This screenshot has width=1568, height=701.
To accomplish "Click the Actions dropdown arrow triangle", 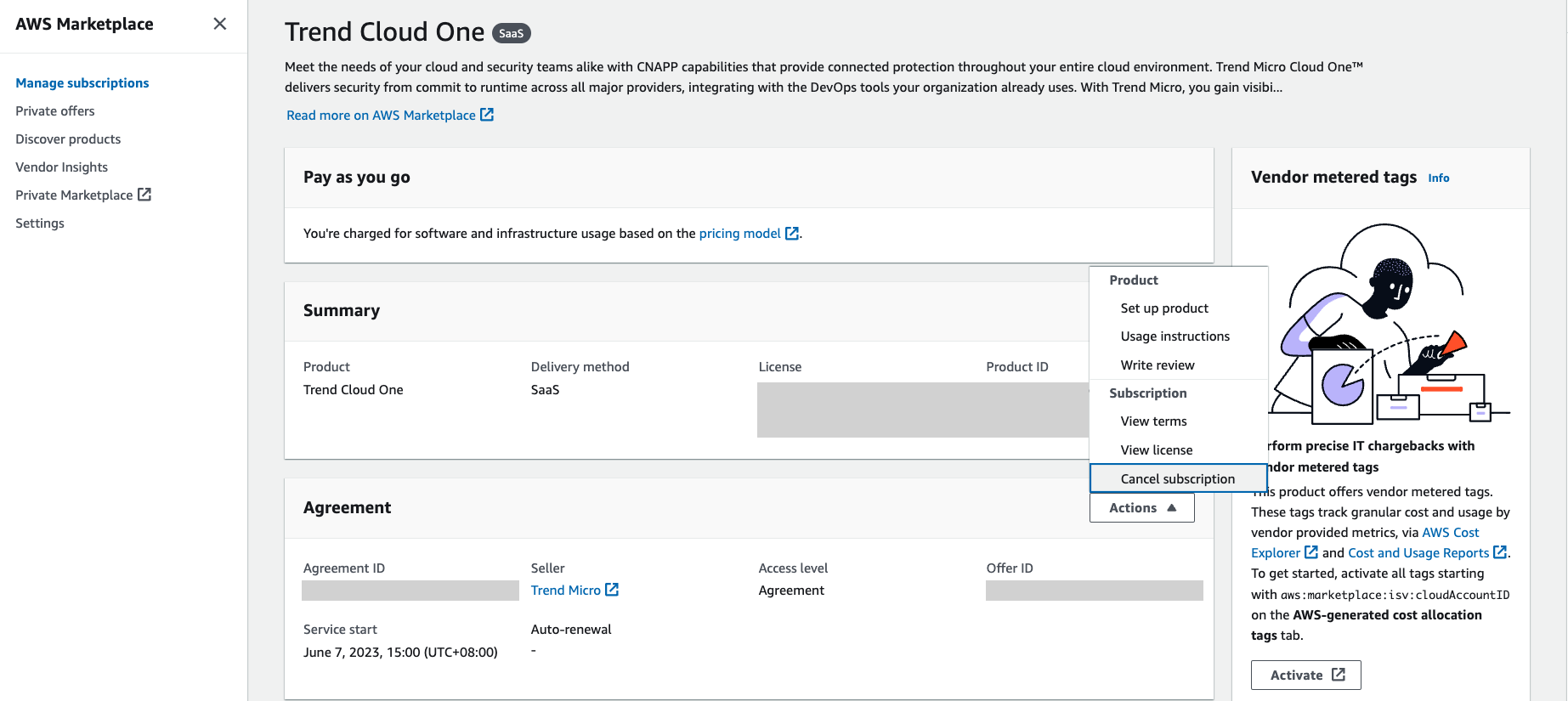I will [x=1172, y=507].
